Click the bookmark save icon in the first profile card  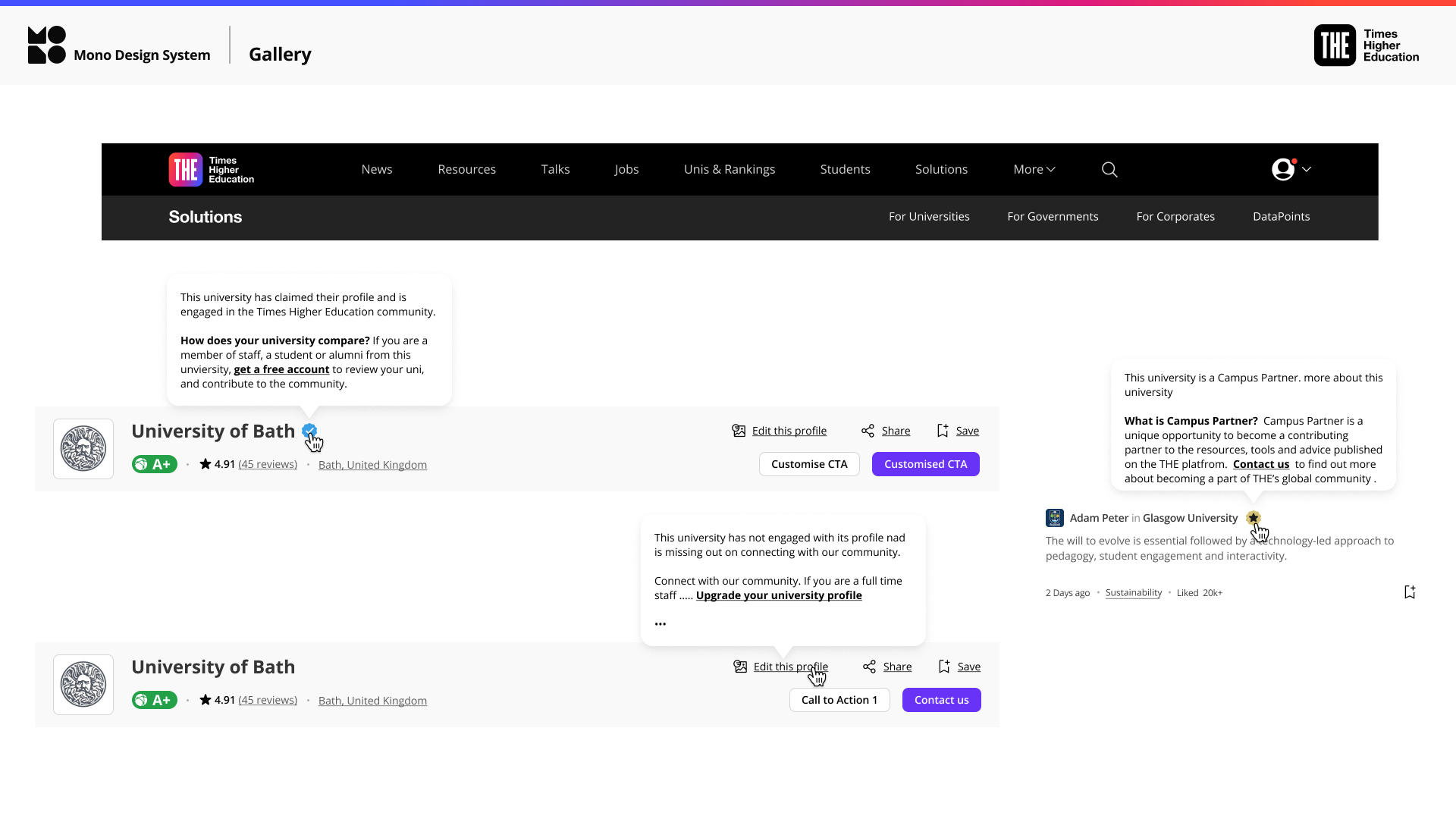pyautogui.click(x=943, y=431)
